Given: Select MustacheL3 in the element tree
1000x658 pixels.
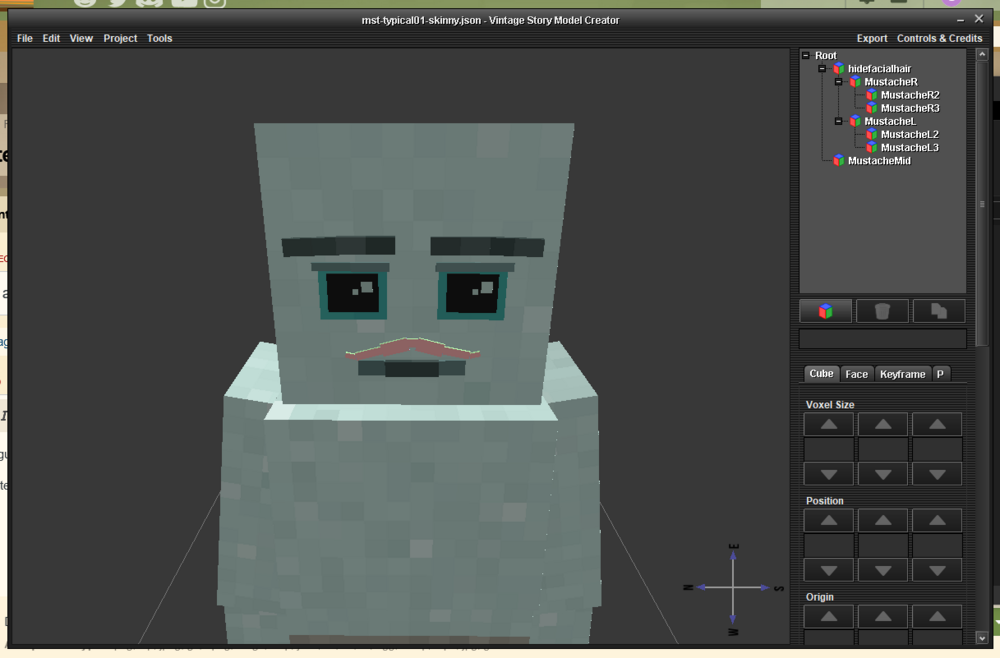Looking at the screenshot, I should pos(909,148).
